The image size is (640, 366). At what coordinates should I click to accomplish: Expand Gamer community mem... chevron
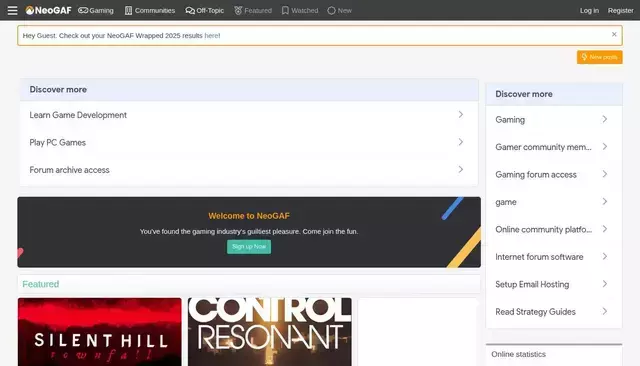(x=604, y=146)
